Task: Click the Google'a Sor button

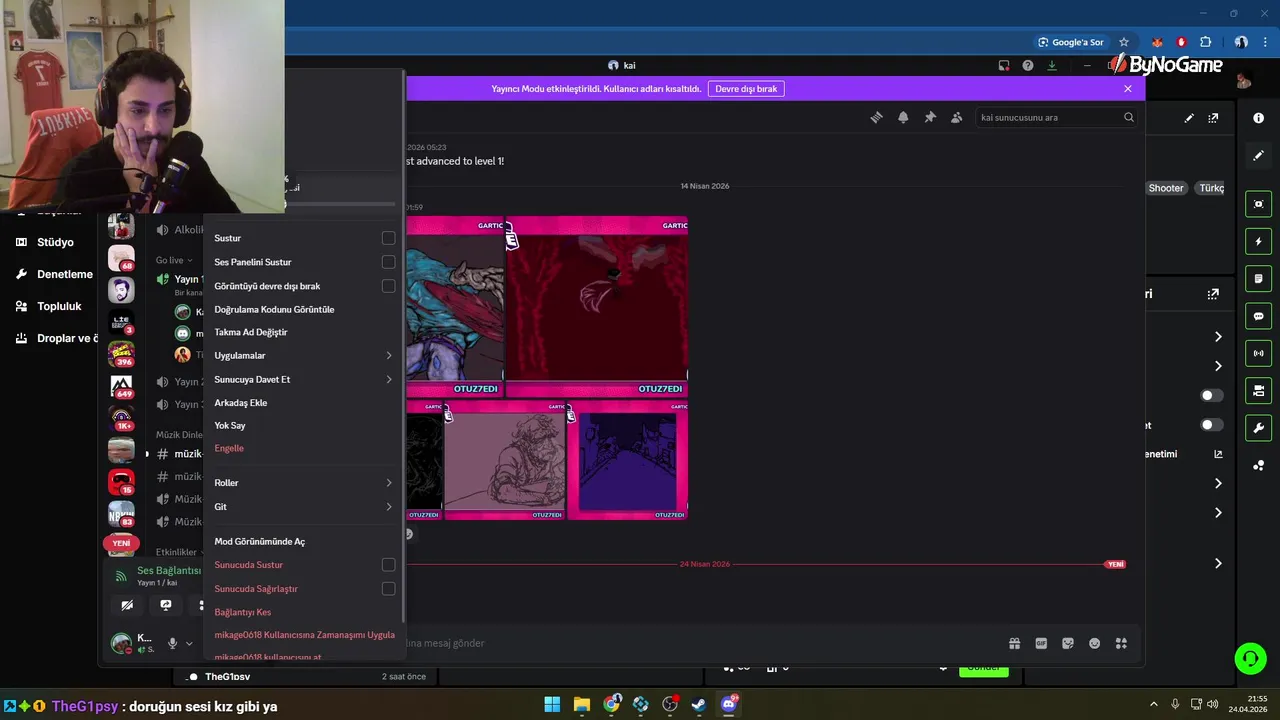Action: tap(1070, 42)
